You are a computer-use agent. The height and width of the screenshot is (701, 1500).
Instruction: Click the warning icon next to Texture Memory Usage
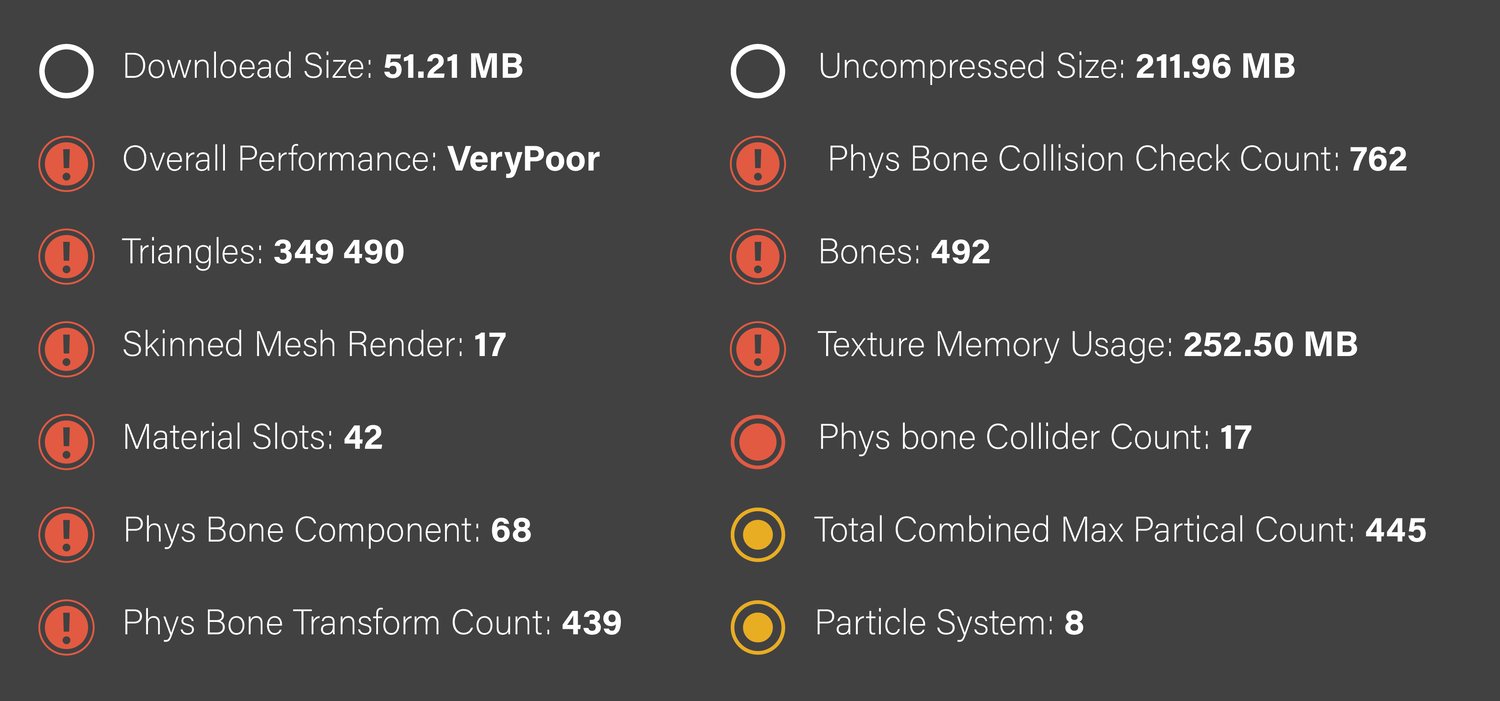point(757,349)
